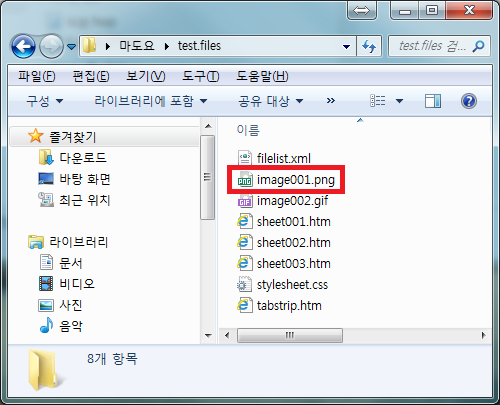Click the 바탕 화면 desktop icon
The image size is (500, 405).
[x=46, y=179]
